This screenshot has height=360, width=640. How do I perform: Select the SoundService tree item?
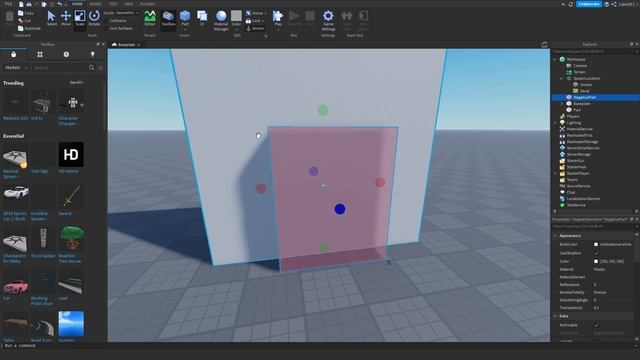pos(578,186)
